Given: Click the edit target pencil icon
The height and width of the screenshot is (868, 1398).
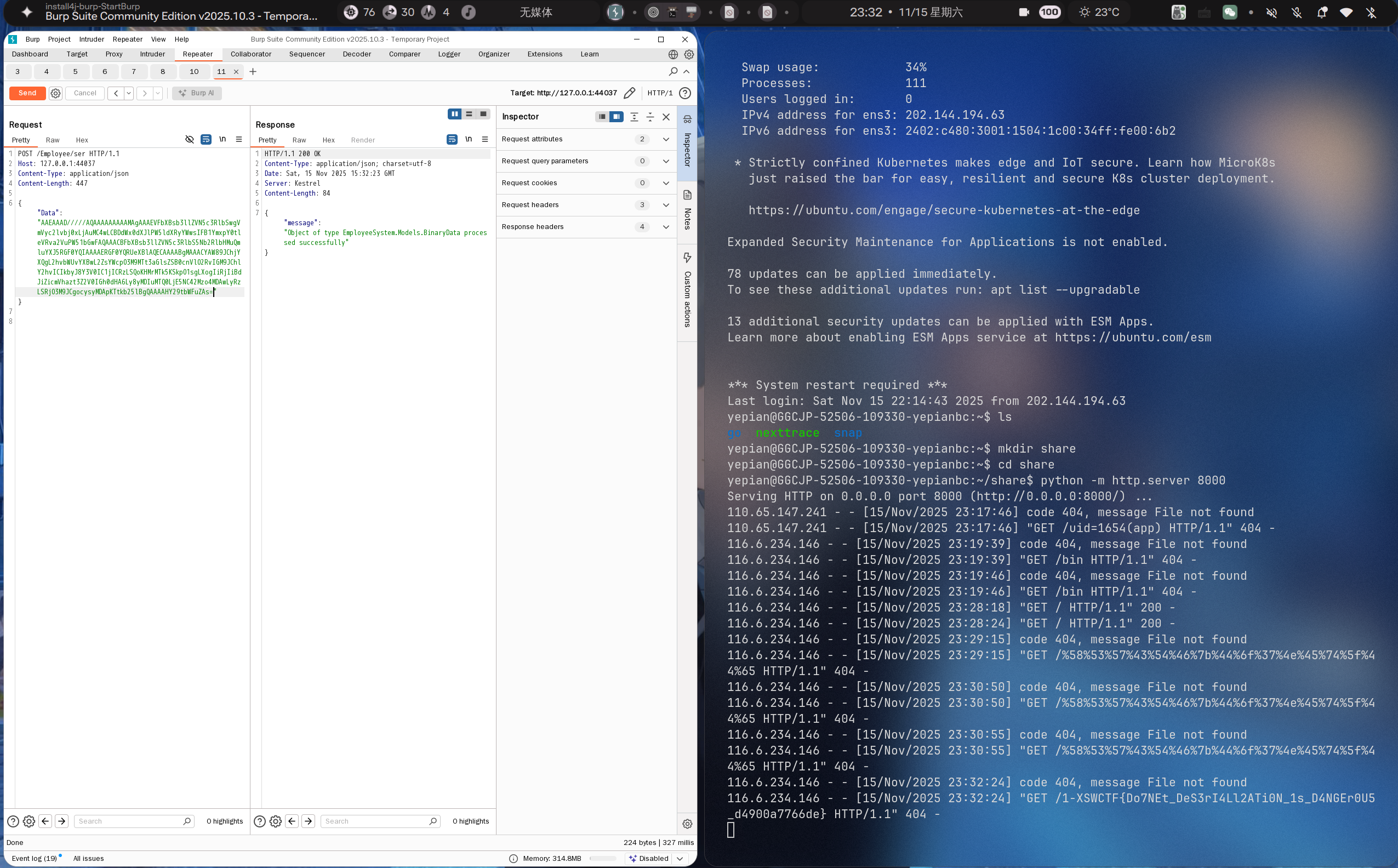Looking at the screenshot, I should pos(629,93).
